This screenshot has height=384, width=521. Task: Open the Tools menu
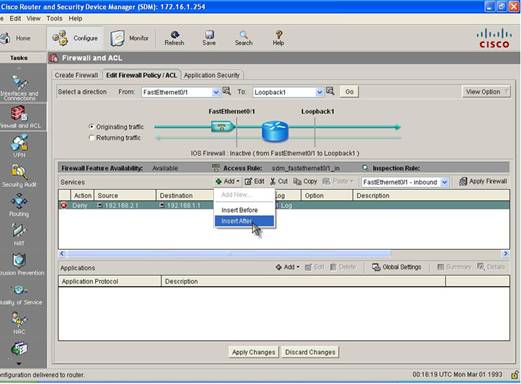pos(54,19)
